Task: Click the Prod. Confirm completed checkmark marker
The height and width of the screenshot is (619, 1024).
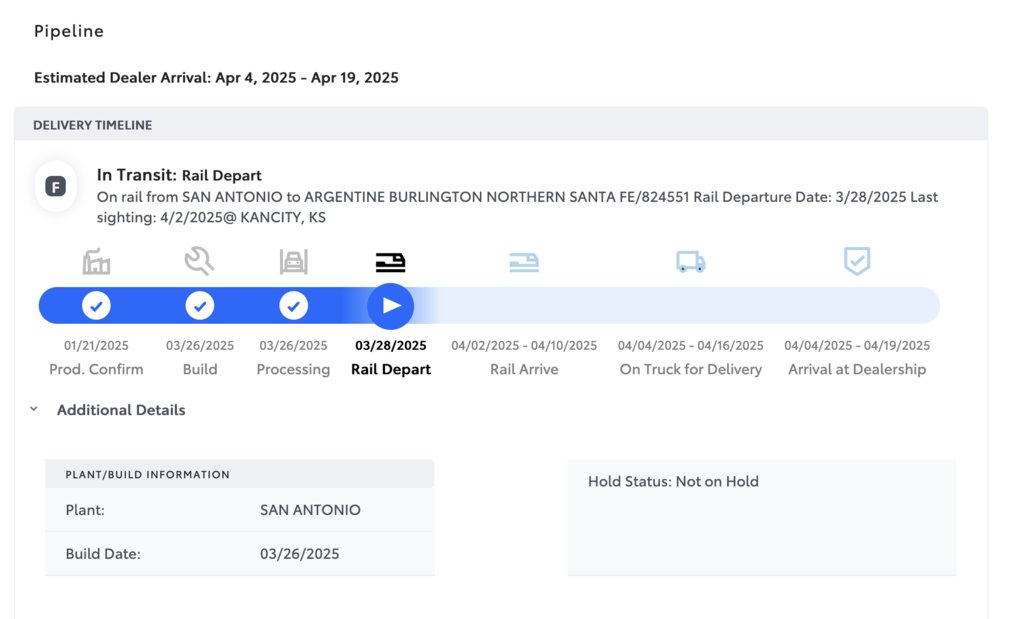Action: (96, 306)
